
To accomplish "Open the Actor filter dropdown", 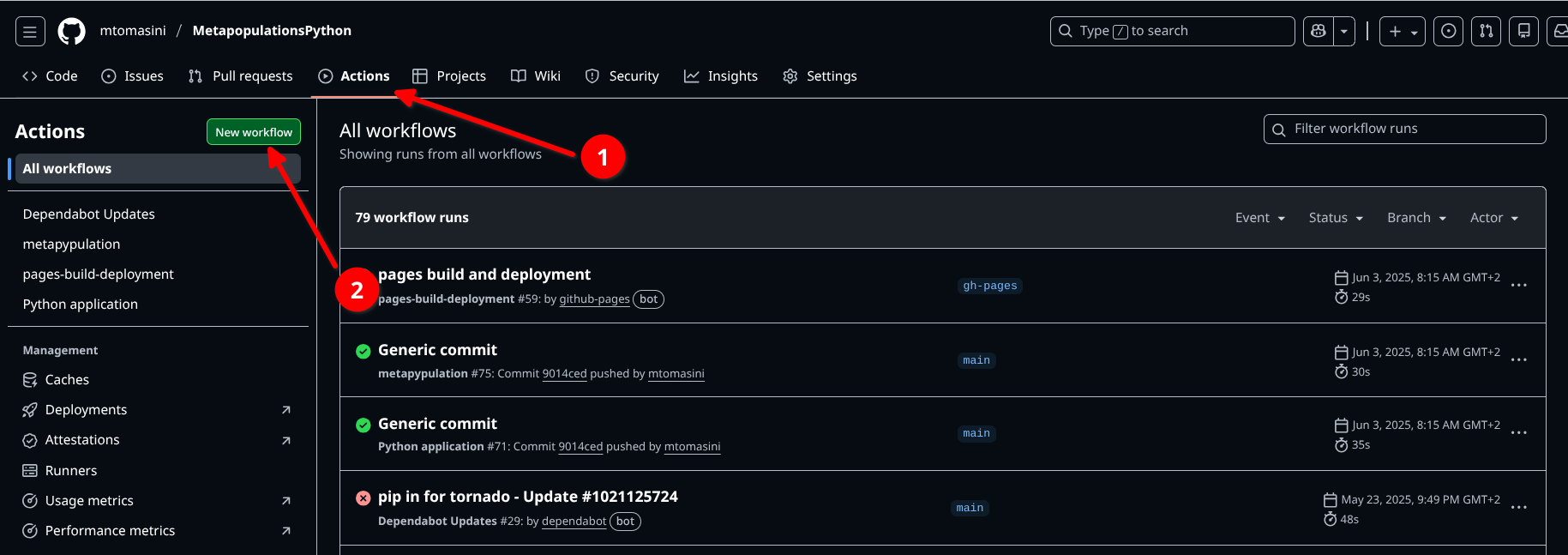I will 1493,218.
